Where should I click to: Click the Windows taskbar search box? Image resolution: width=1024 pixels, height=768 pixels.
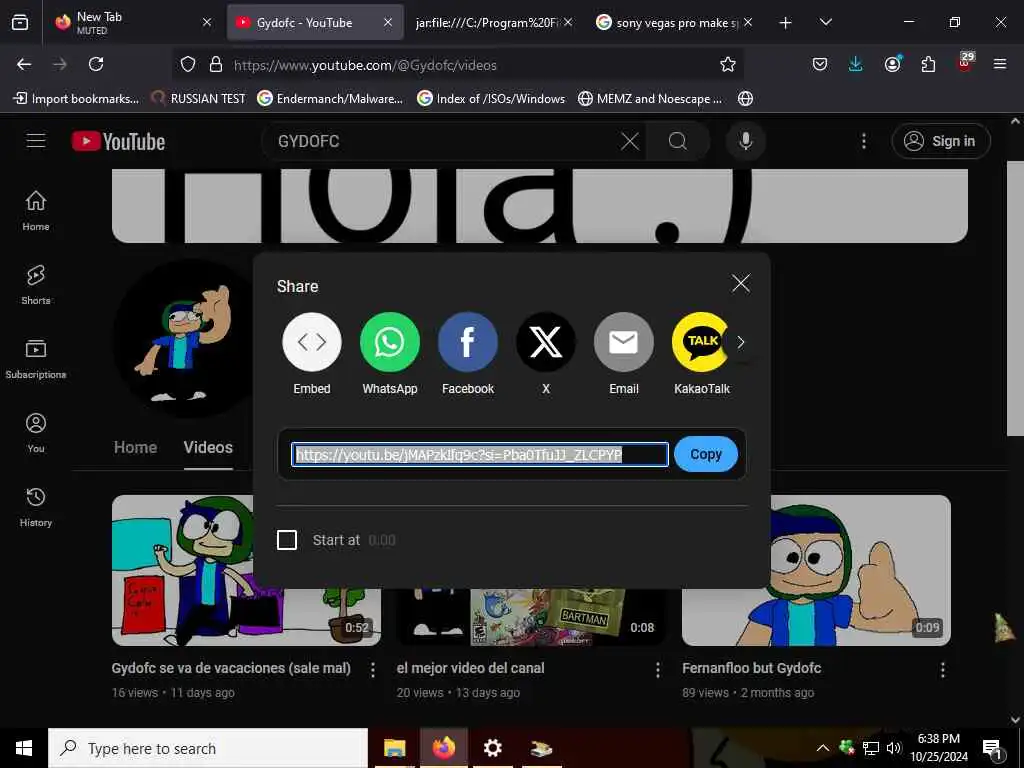[208, 748]
